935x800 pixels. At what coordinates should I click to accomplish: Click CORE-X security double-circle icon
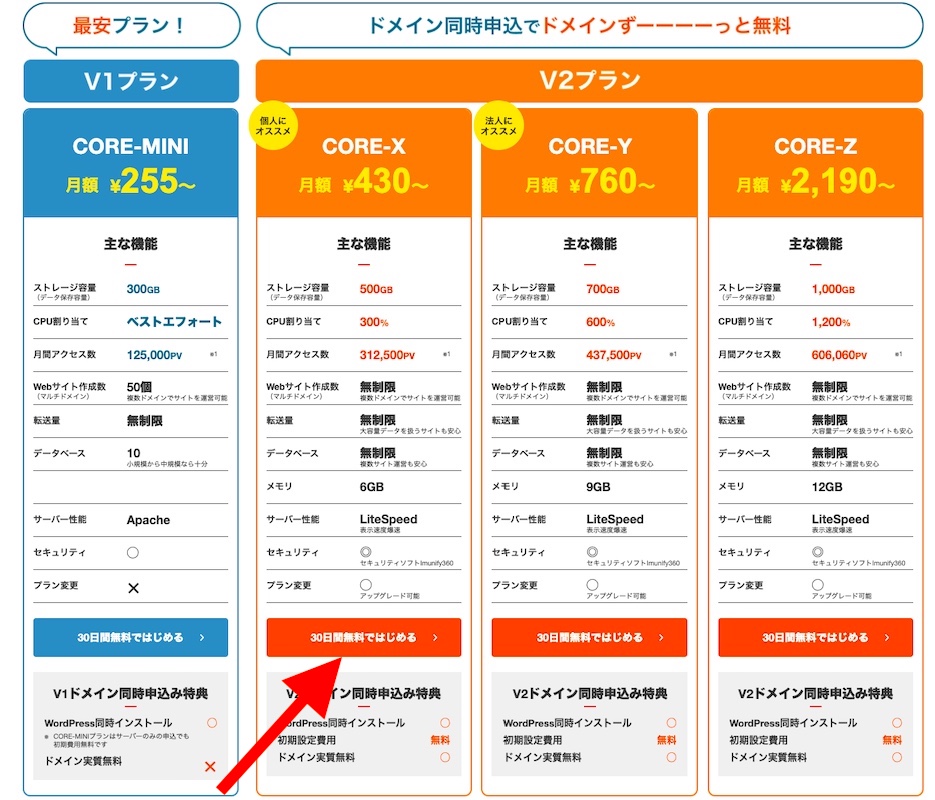366,552
